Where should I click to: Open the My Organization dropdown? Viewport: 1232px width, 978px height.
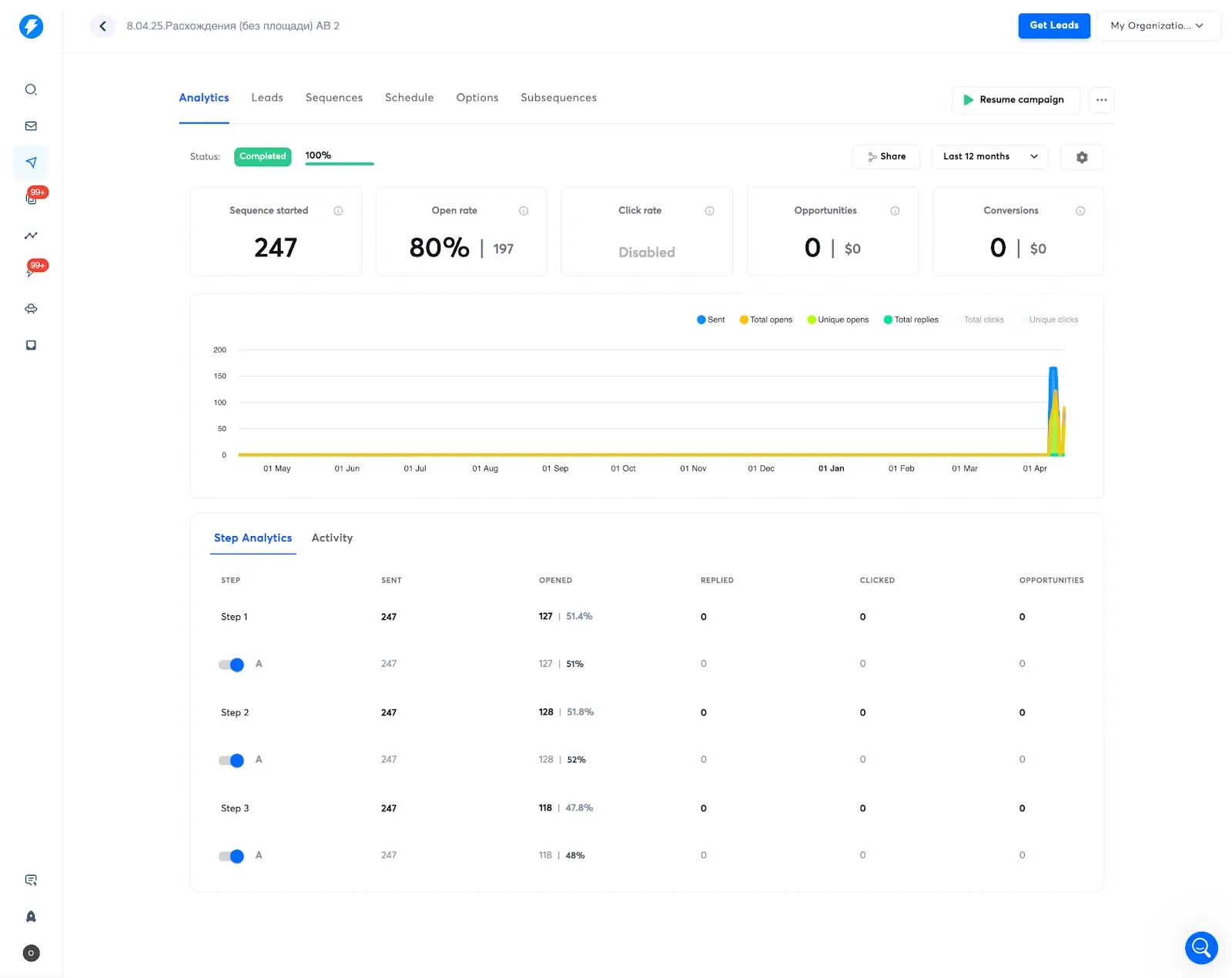point(1157,26)
